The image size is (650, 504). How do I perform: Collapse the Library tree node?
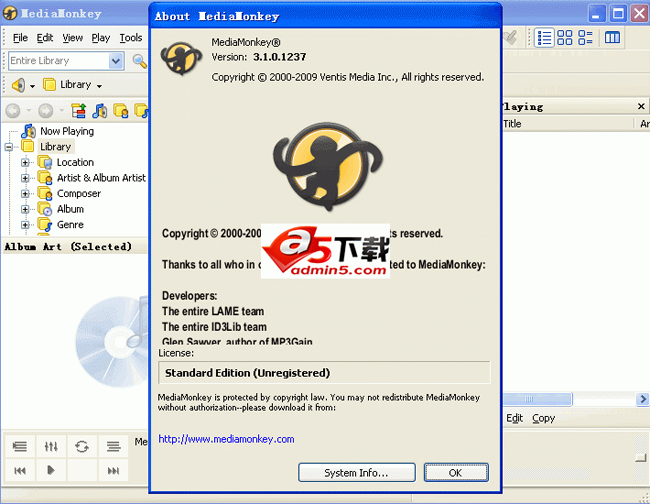pos(9,147)
